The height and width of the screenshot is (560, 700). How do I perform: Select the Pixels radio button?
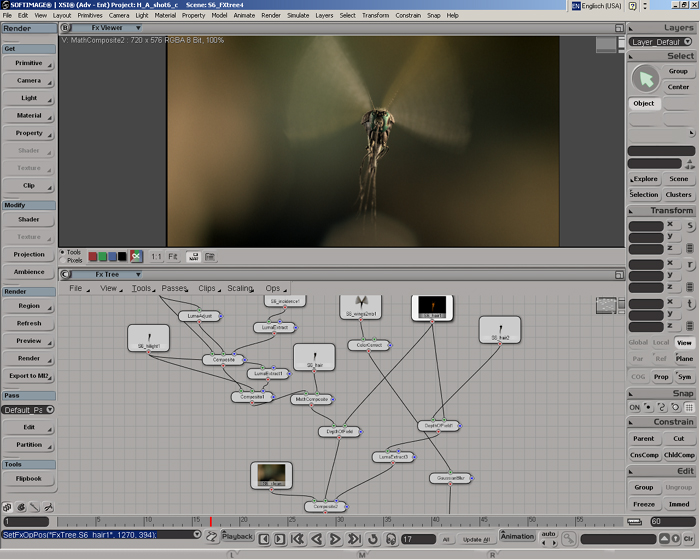point(62,260)
